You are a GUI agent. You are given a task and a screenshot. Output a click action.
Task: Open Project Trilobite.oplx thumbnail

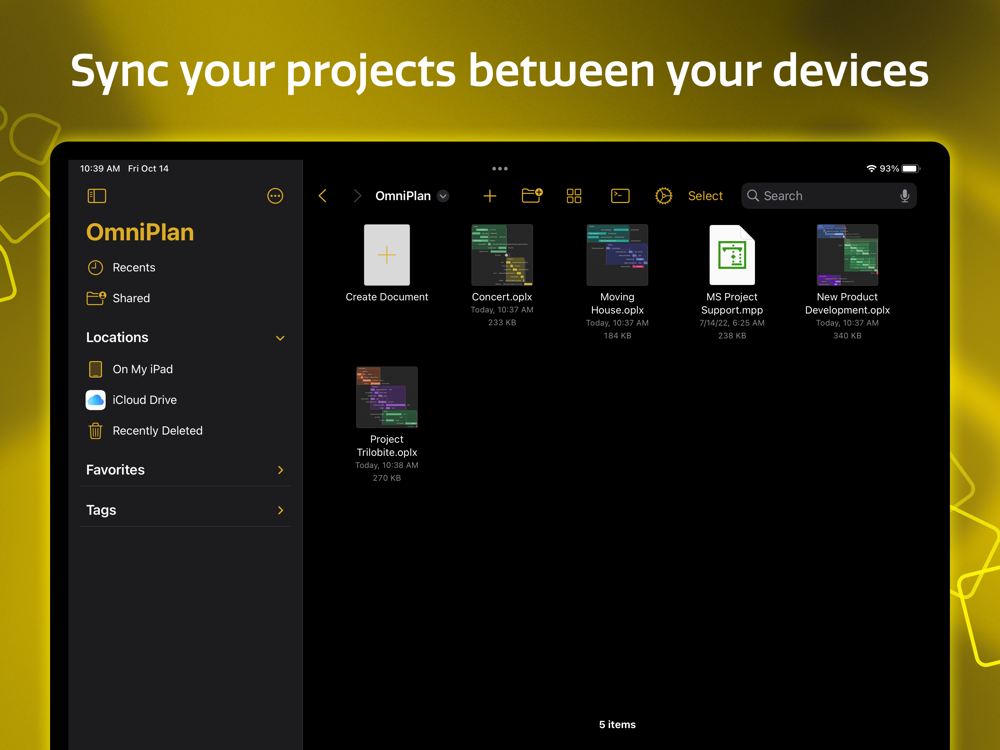pyautogui.click(x=386, y=397)
